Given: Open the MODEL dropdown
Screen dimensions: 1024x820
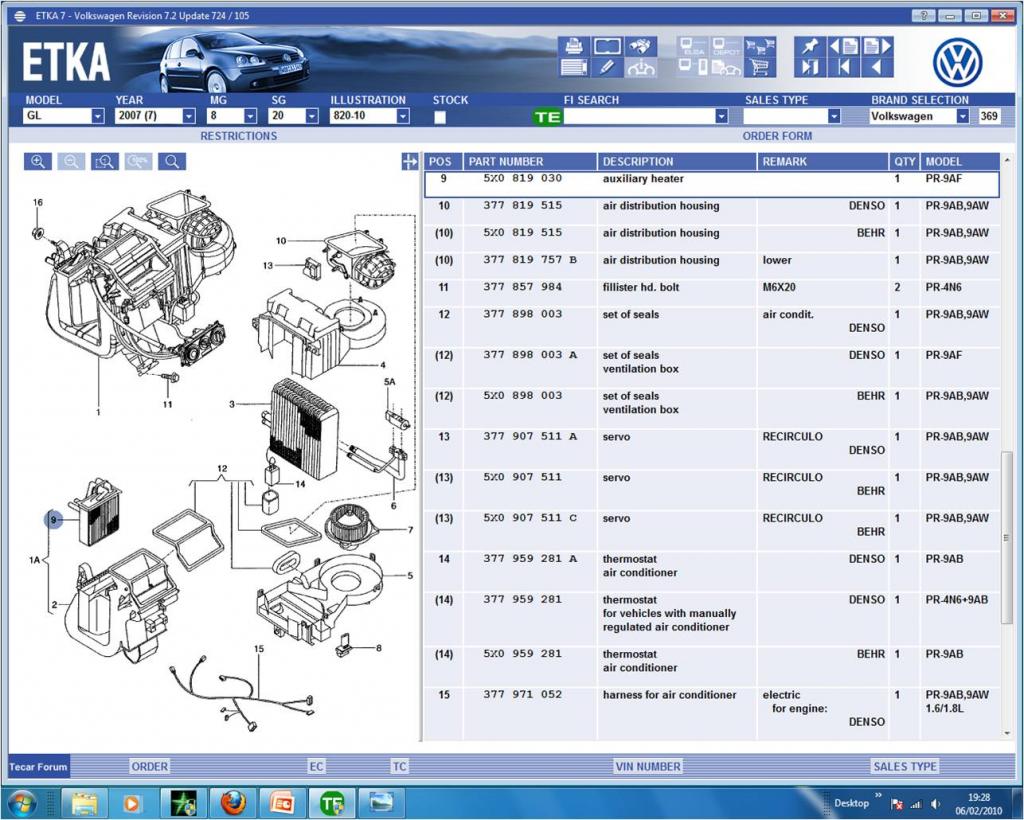Looking at the screenshot, I should coord(98,116).
